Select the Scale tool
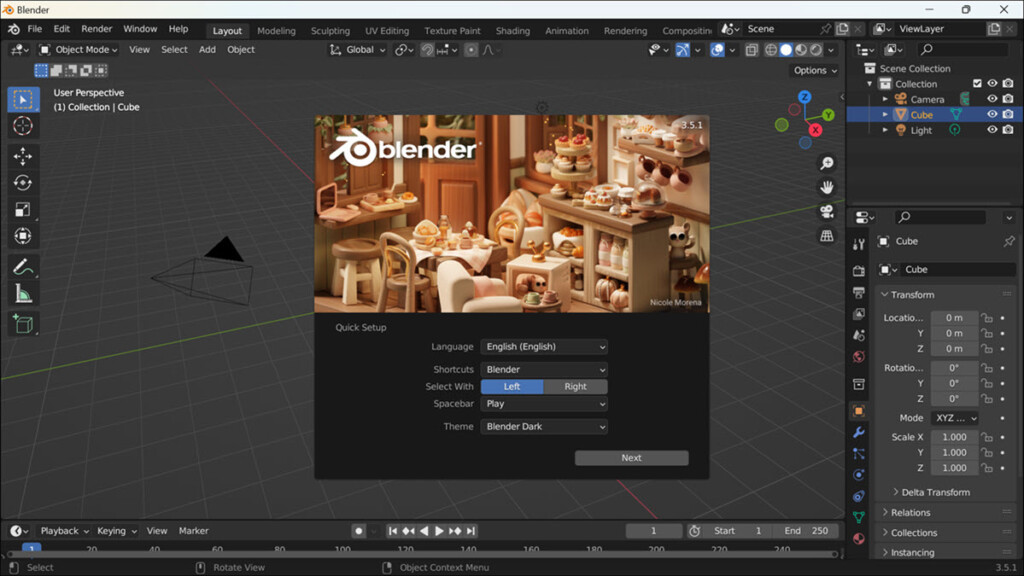Viewport: 1024px width, 576px height. pos(23,210)
